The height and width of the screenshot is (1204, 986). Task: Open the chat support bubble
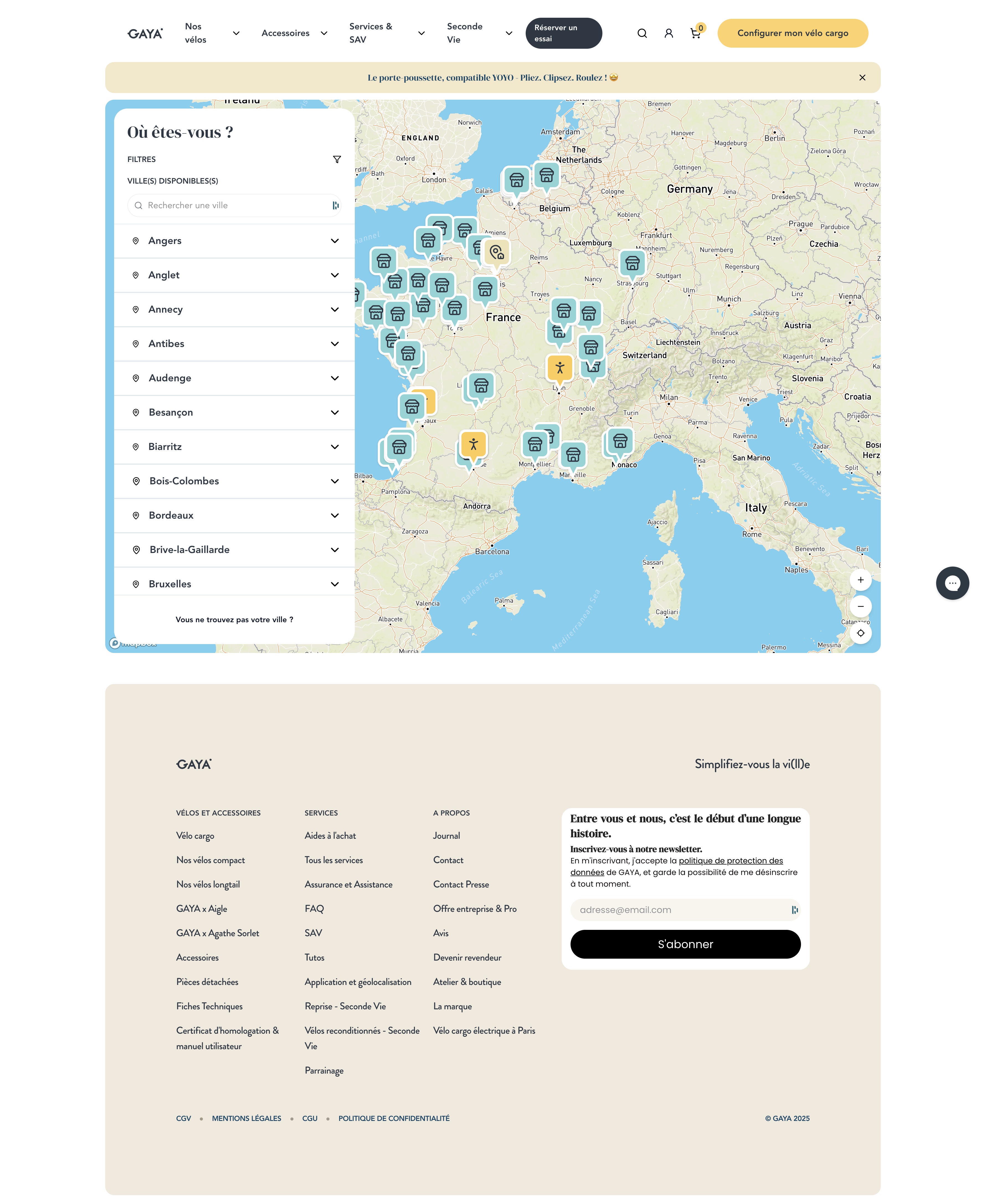click(952, 583)
